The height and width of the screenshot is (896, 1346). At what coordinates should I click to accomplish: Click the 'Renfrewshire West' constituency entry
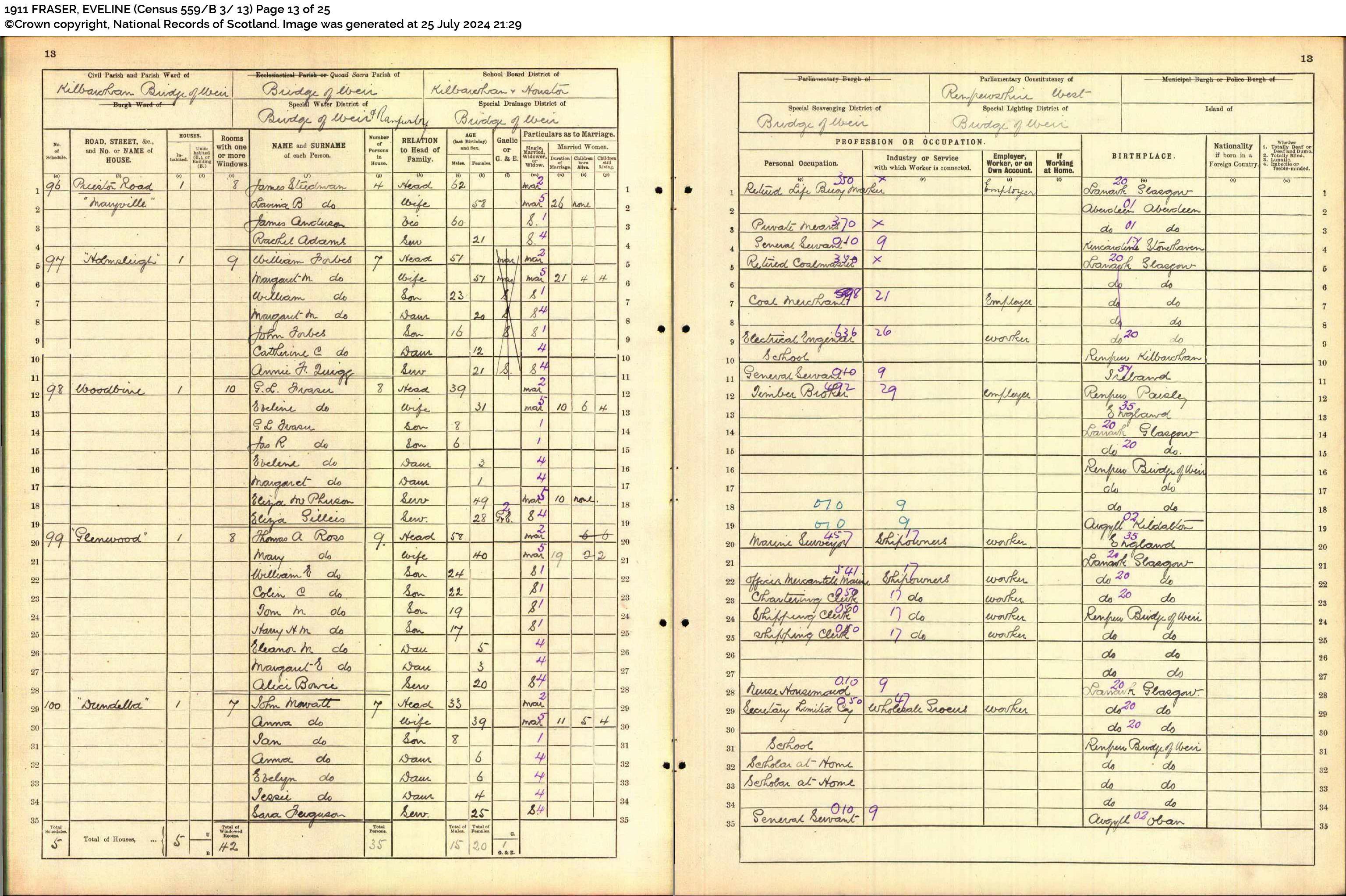point(1015,94)
